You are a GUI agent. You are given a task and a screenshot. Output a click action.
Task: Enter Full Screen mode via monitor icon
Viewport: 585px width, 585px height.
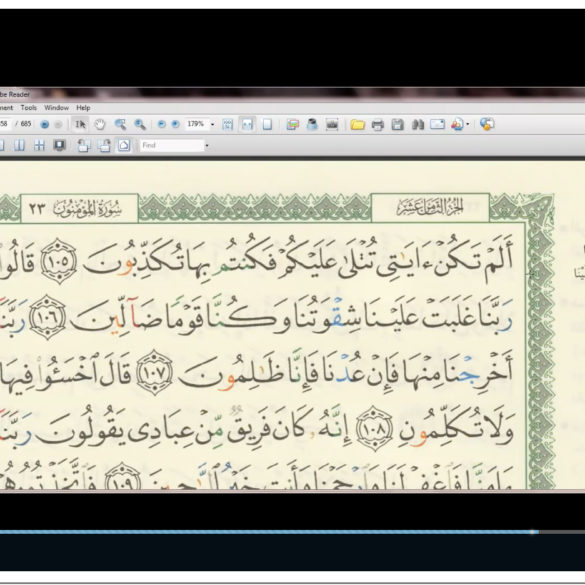pos(59,145)
